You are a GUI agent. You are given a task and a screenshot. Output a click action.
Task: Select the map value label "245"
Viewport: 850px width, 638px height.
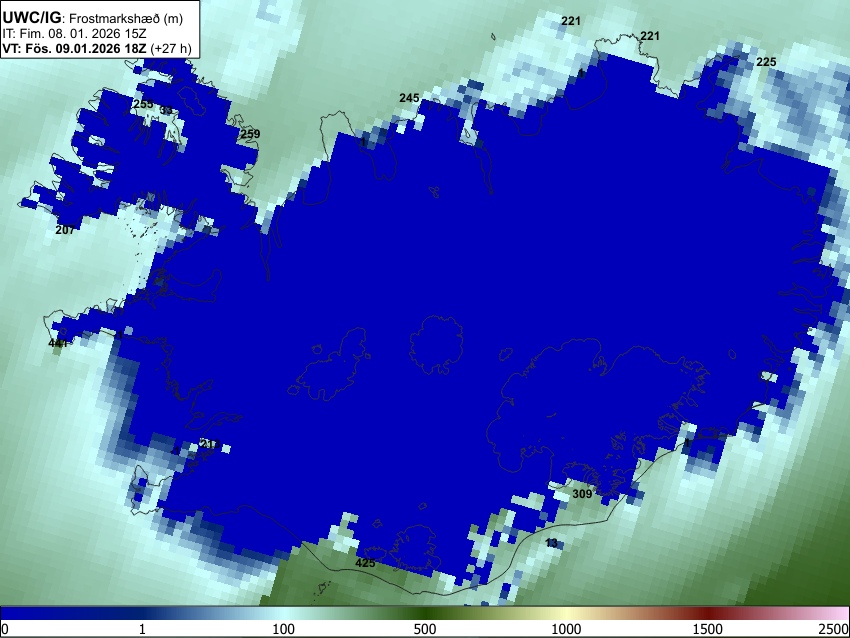(409, 98)
